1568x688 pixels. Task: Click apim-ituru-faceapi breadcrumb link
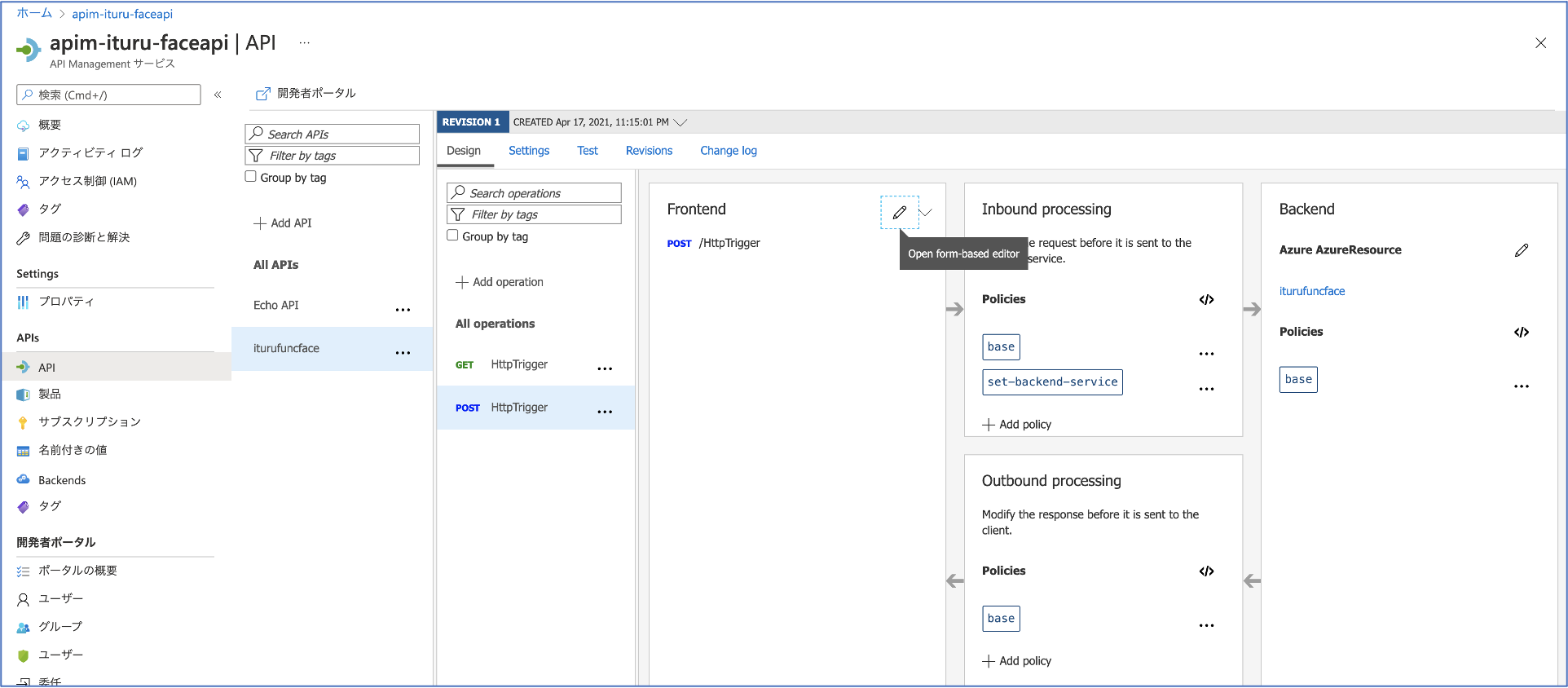122,14
